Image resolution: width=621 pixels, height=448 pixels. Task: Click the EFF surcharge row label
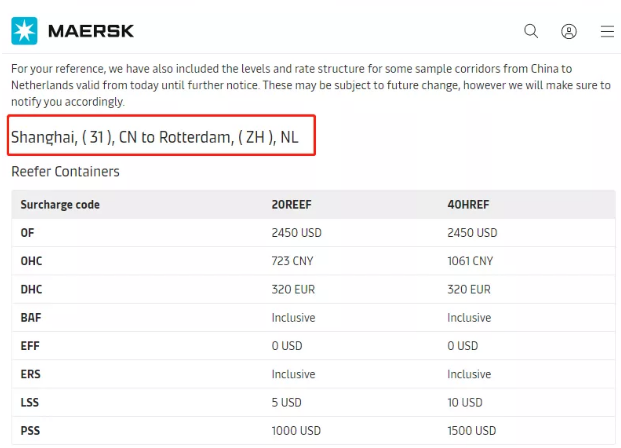[x=30, y=346]
